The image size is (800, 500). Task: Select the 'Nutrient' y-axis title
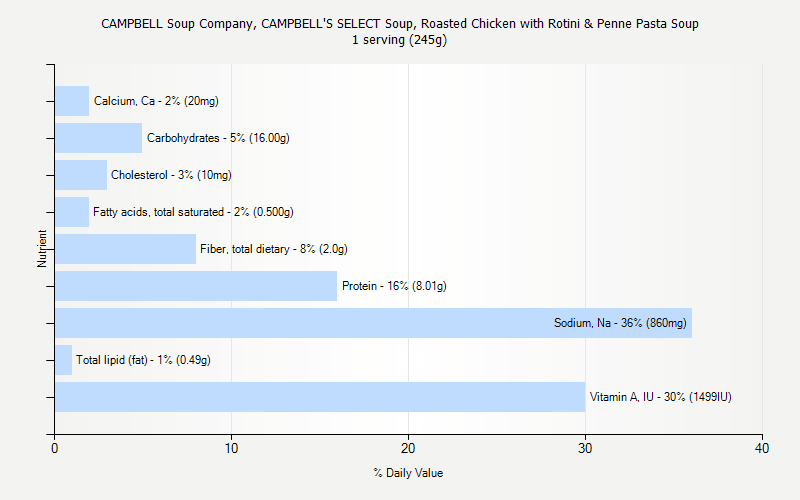tap(42, 249)
